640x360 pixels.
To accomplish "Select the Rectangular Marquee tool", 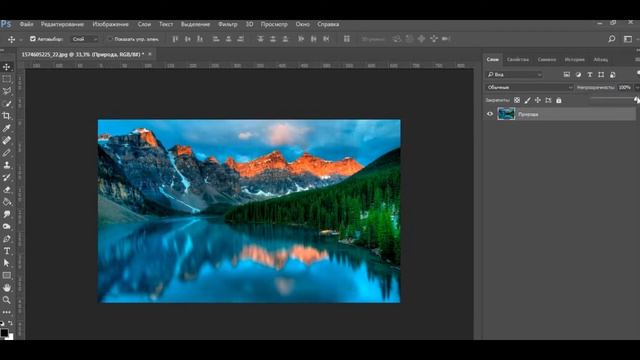I will click(x=7, y=79).
